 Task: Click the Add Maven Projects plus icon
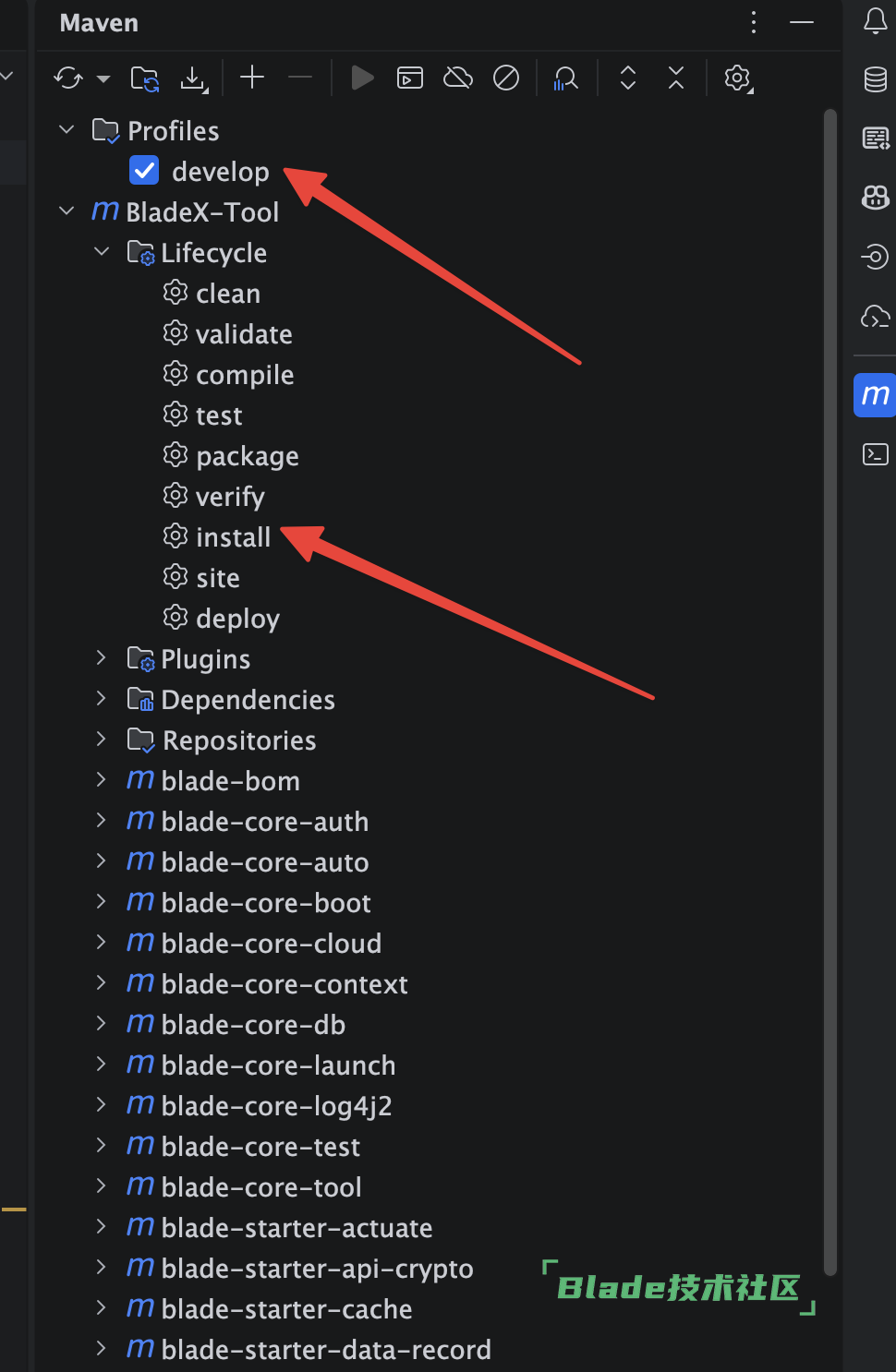(252, 78)
